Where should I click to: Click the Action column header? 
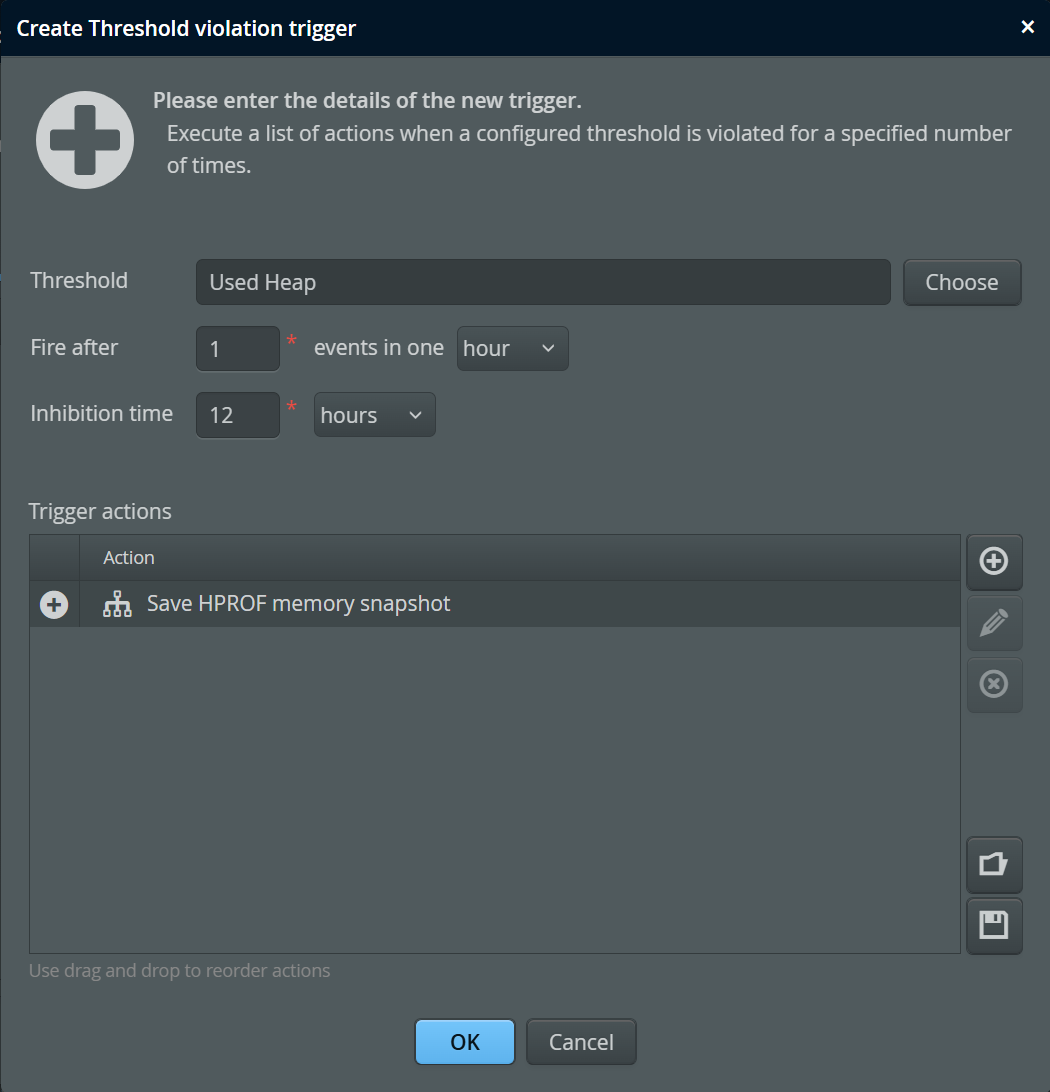(129, 558)
